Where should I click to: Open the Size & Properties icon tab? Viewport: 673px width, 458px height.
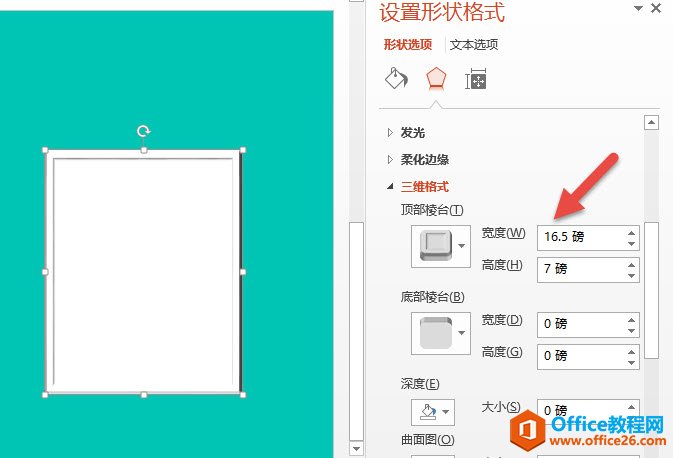[476, 79]
